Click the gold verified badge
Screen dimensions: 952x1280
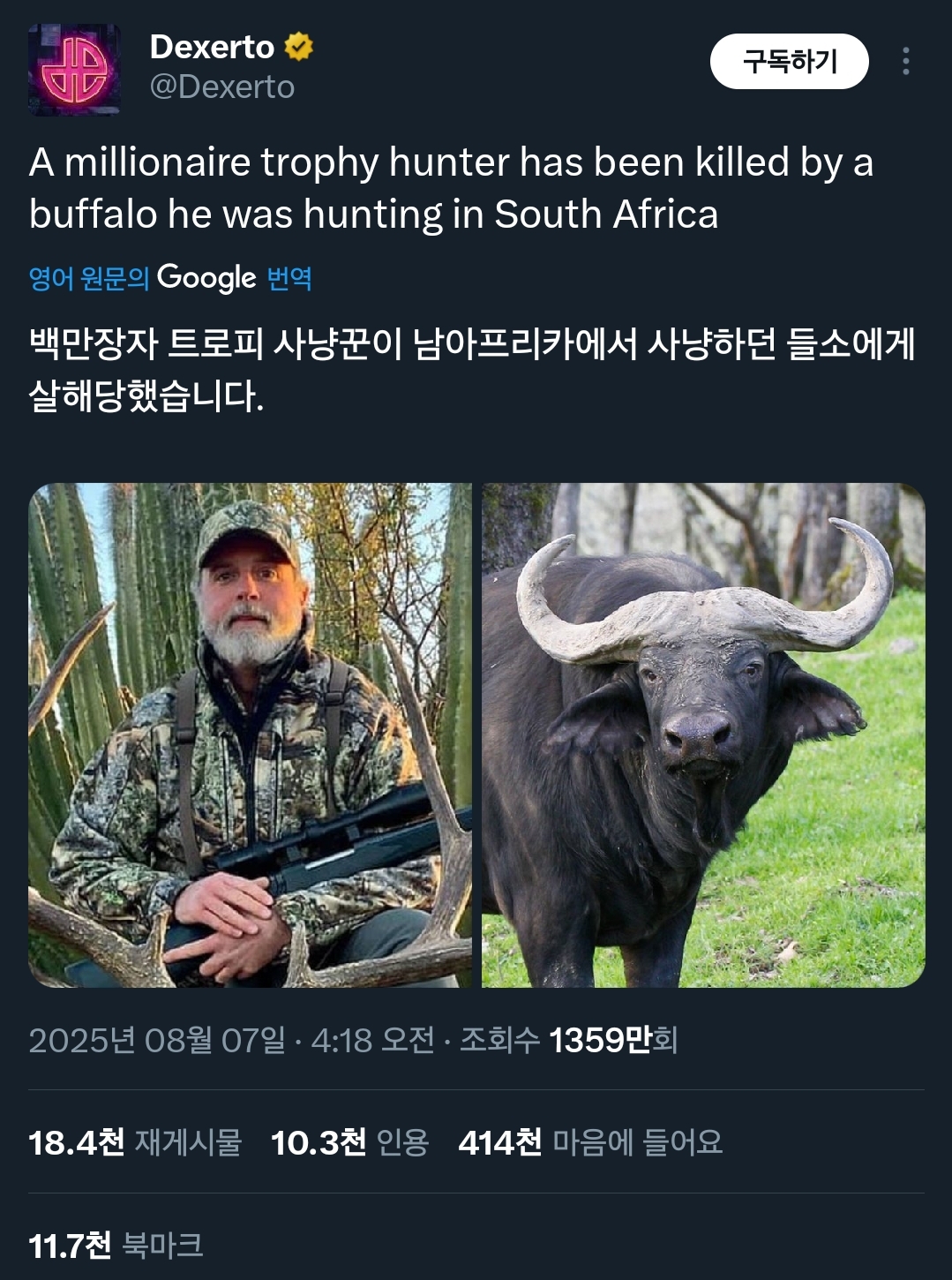[x=299, y=47]
